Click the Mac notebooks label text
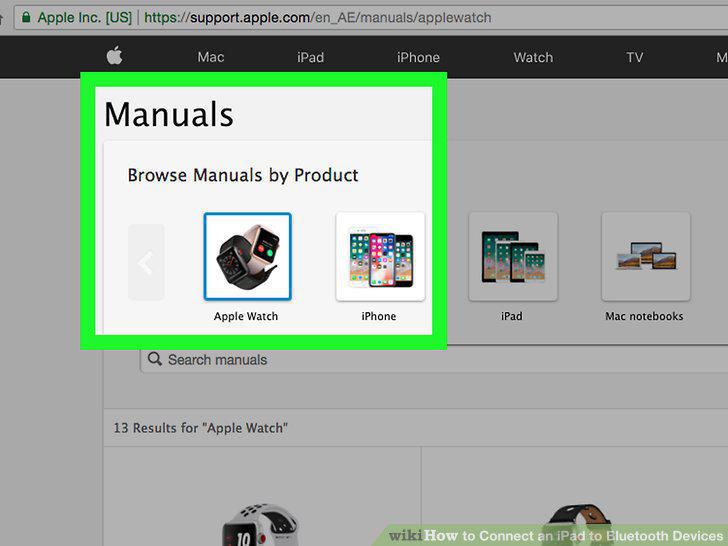 click(644, 316)
